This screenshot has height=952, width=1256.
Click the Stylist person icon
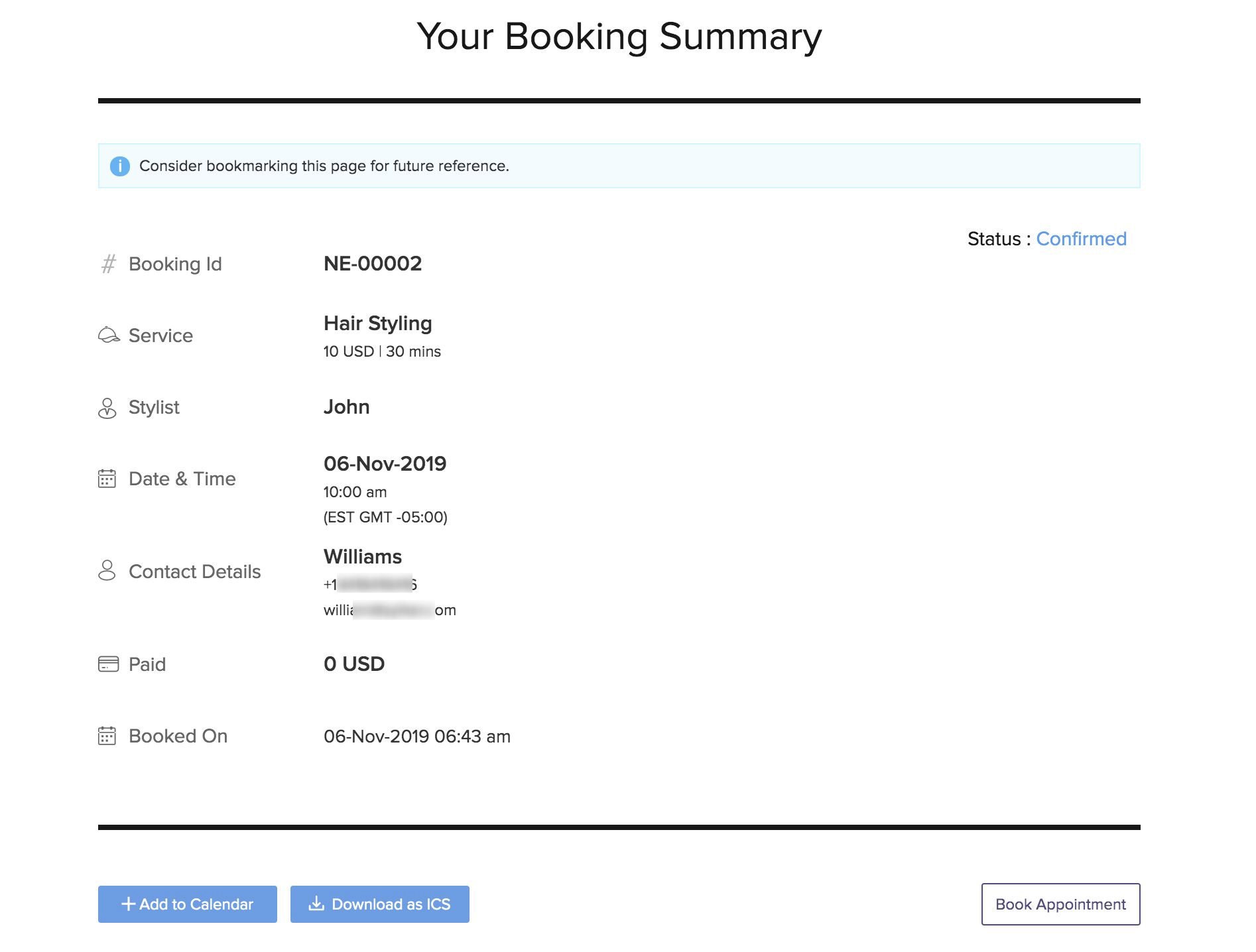point(107,408)
